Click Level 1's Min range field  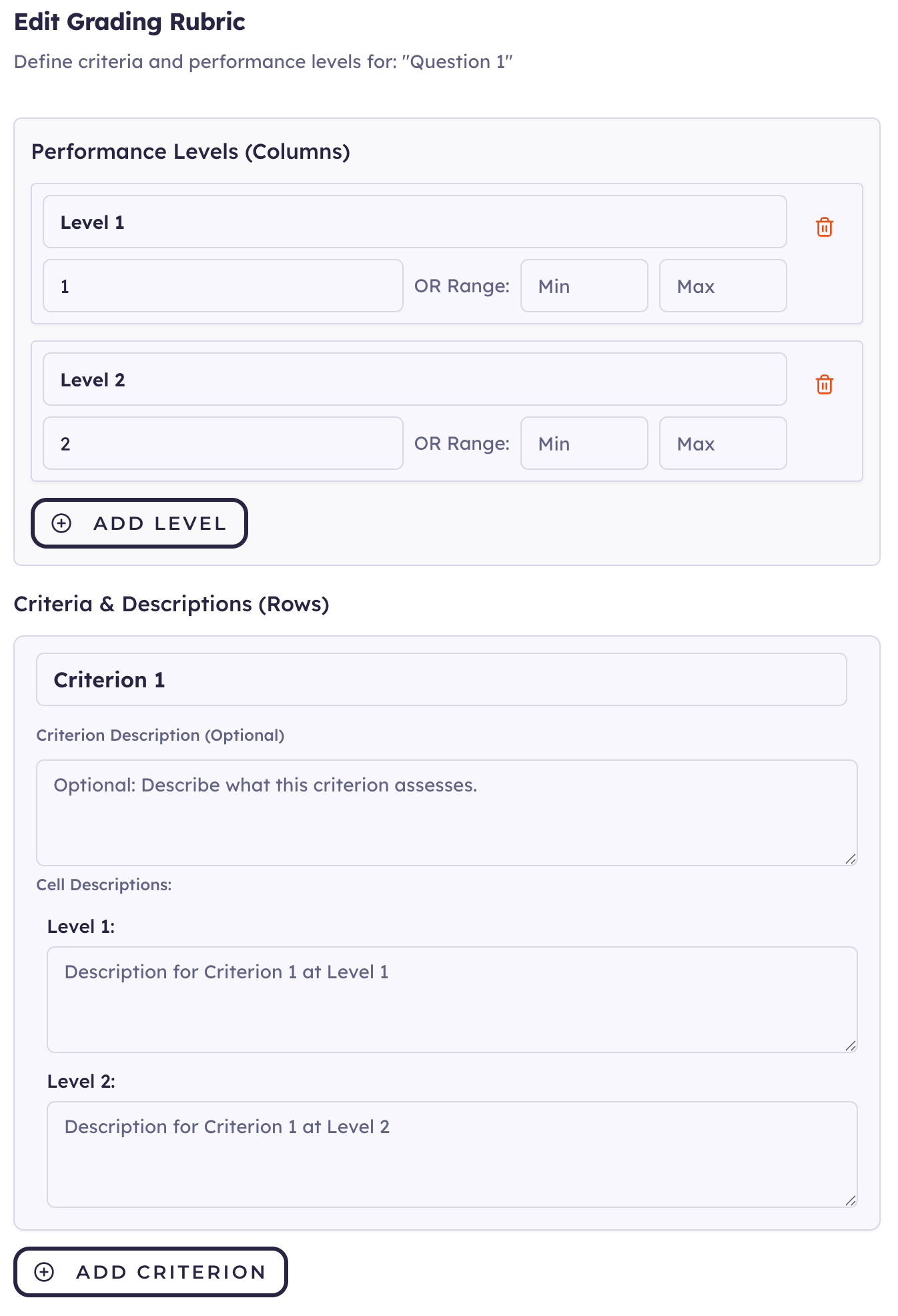point(584,286)
